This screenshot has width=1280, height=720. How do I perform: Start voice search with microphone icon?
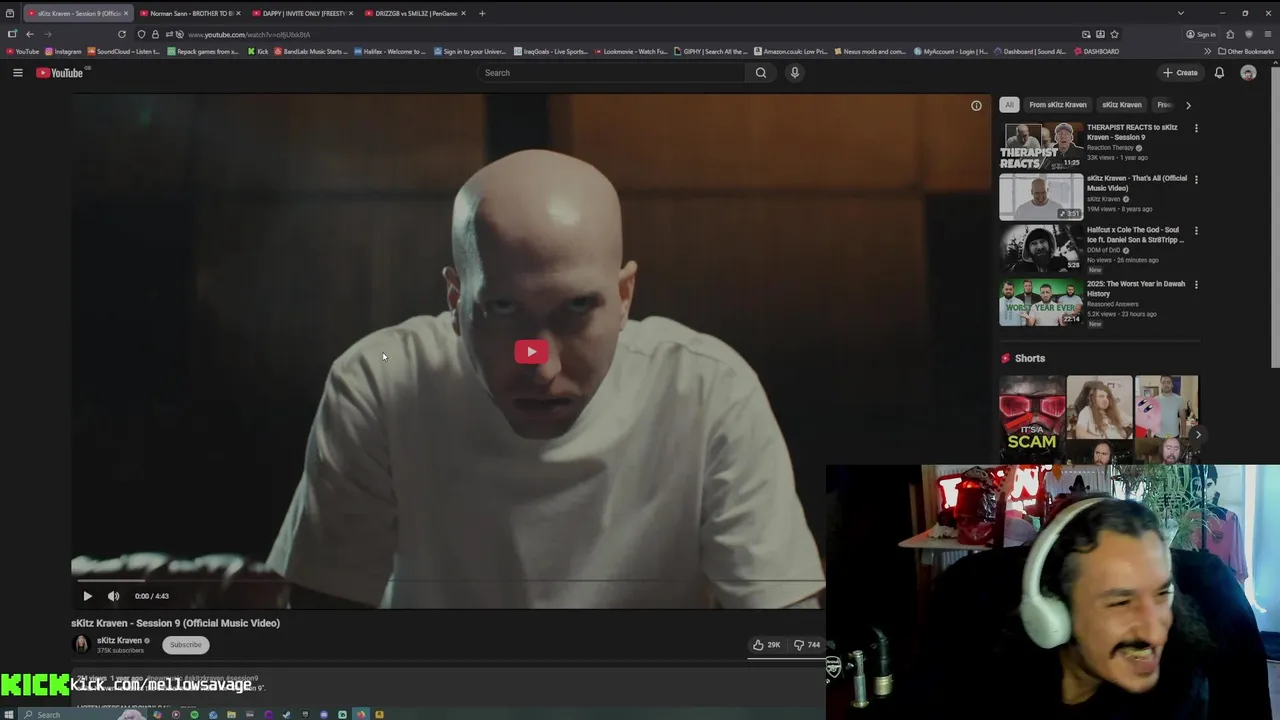pyautogui.click(x=795, y=73)
